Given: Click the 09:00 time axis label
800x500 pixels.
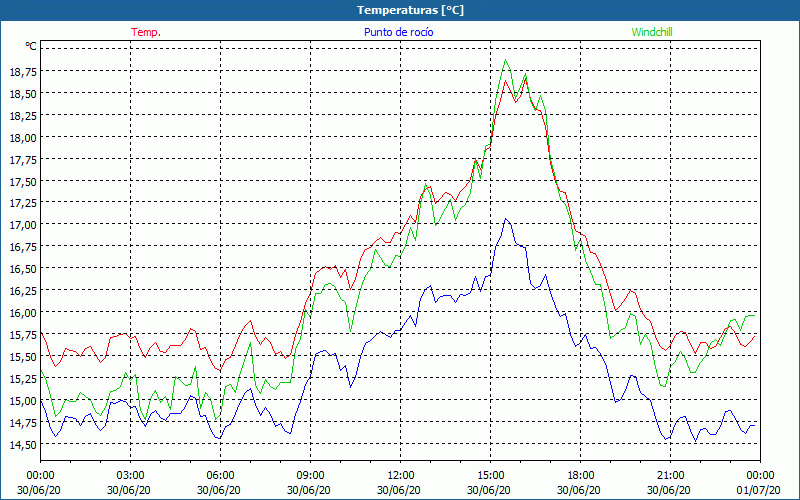Looking at the screenshot, I should (310, 475).
